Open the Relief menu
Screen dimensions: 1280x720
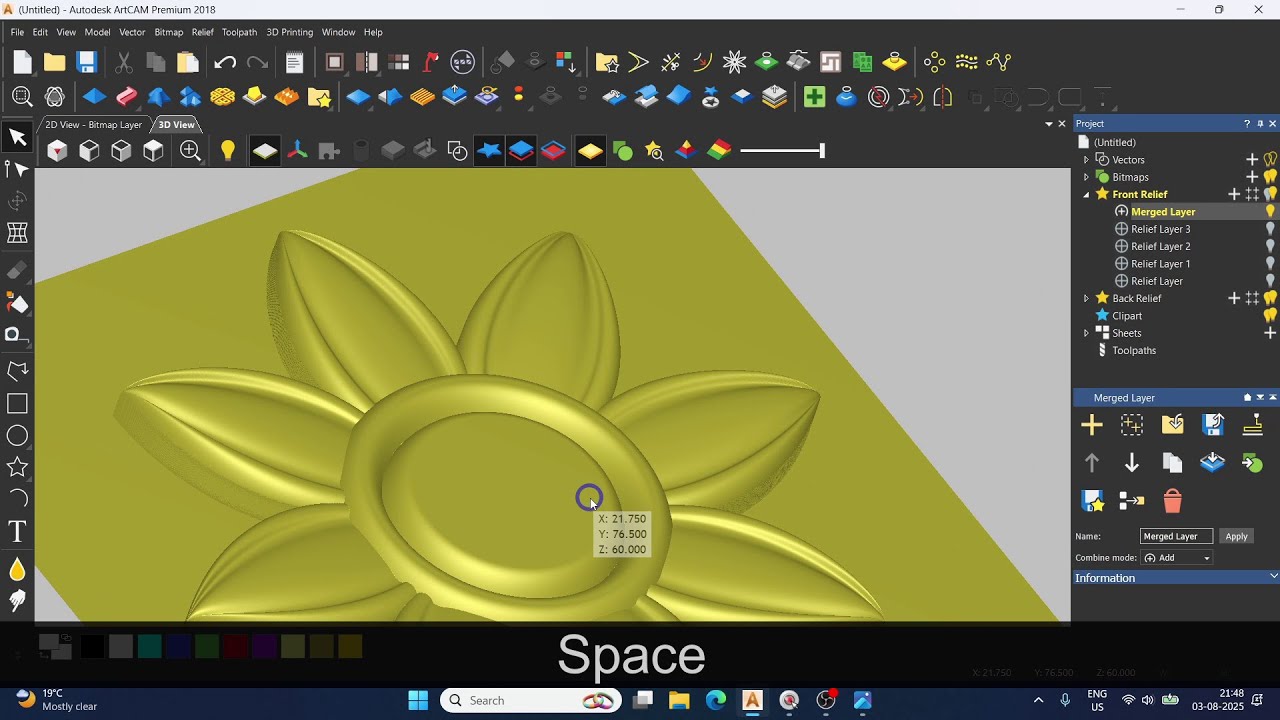[203, 32]
